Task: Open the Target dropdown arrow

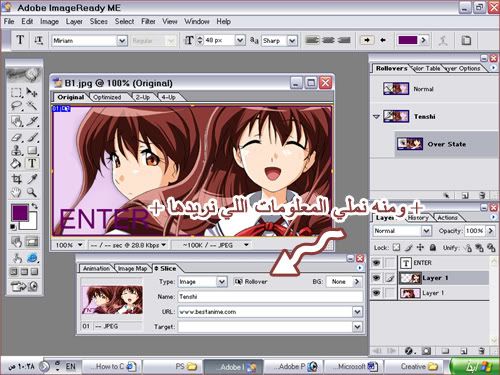Action: [357, 327]
